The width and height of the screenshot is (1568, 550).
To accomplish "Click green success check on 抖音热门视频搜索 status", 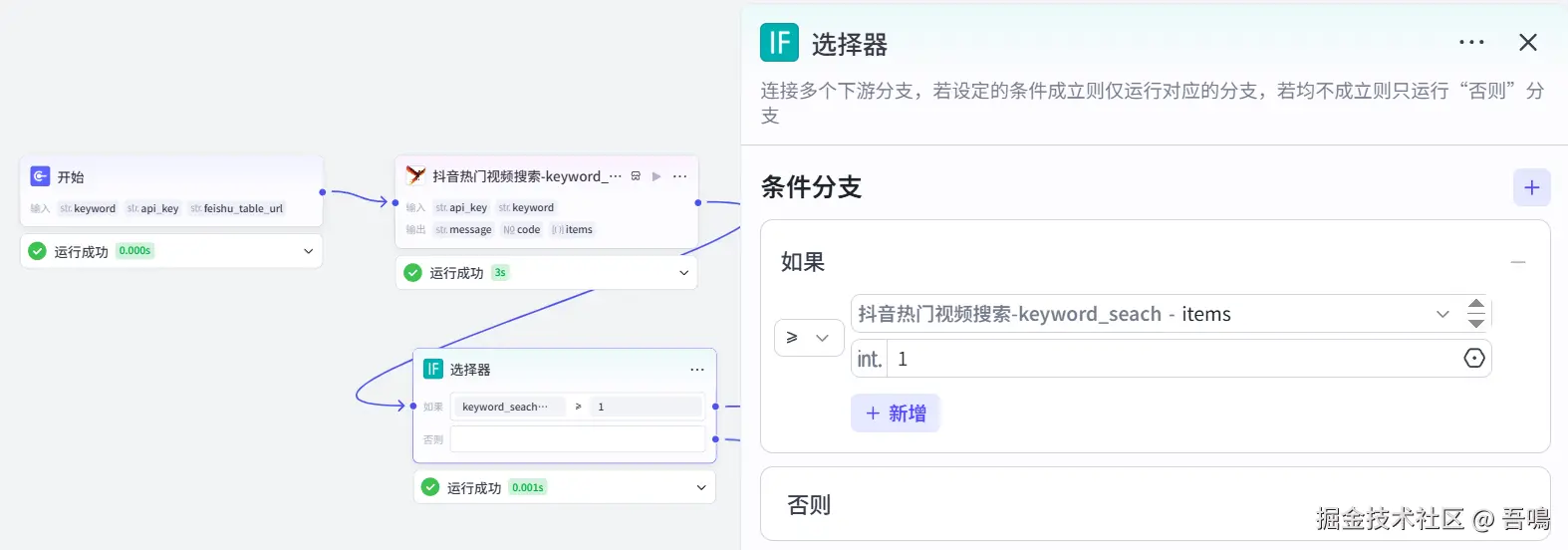I will point(412,272).
